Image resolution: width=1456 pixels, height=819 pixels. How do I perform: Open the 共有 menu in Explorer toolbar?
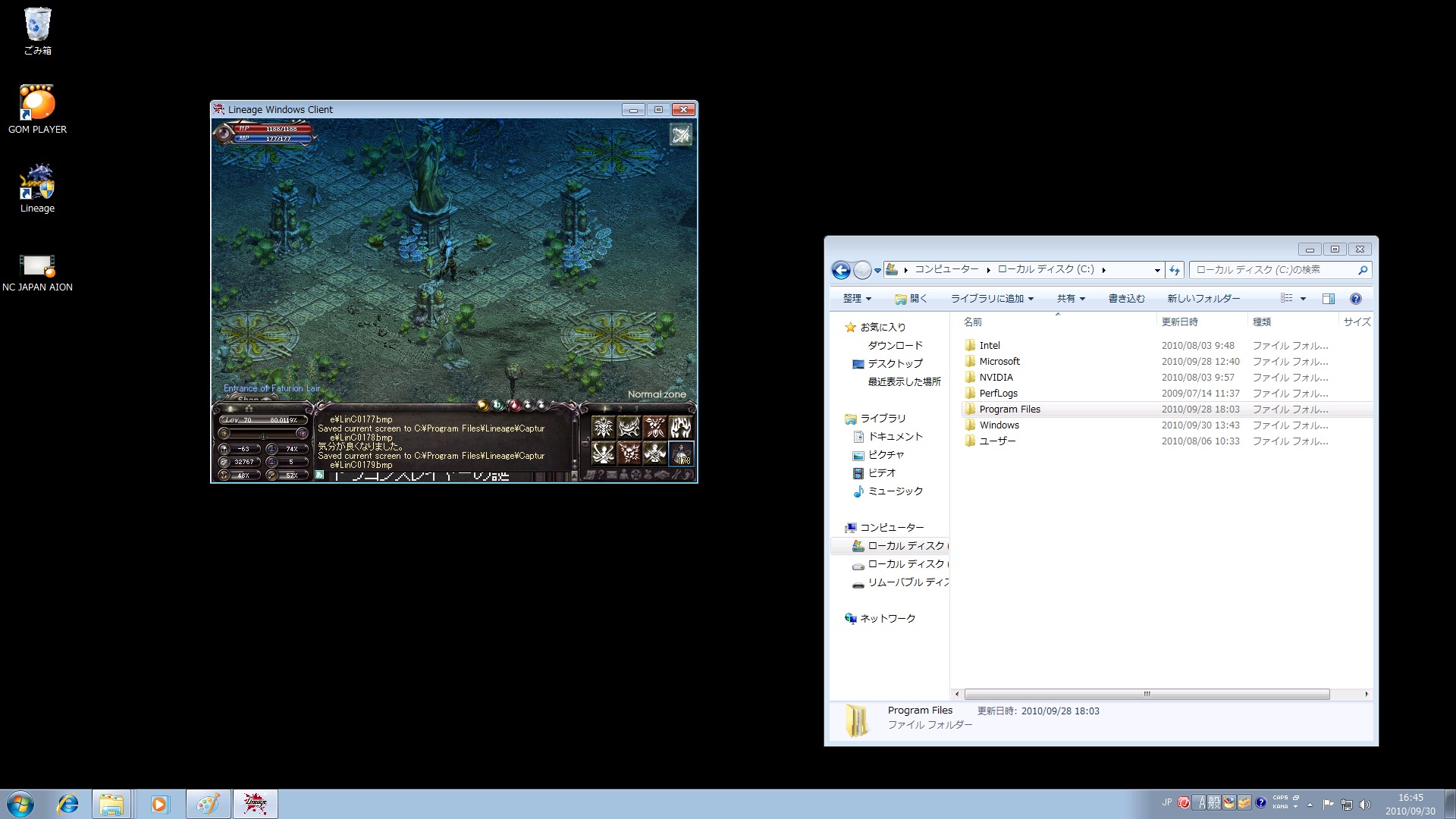[x=1070, y=299]
